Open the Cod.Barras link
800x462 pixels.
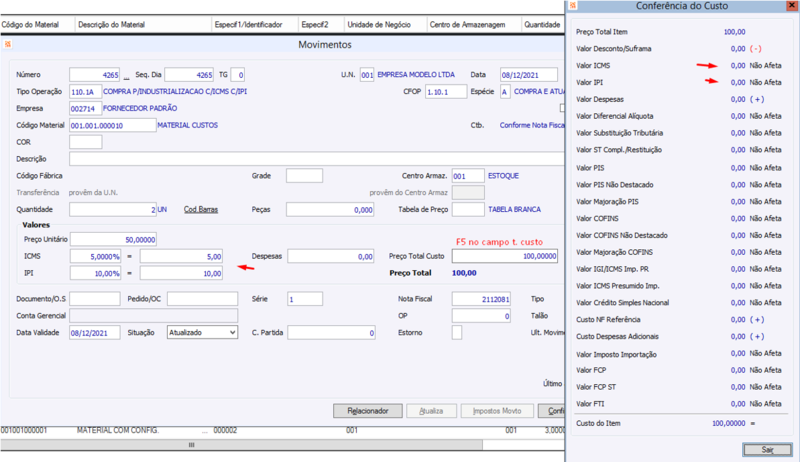coord(201,209)
